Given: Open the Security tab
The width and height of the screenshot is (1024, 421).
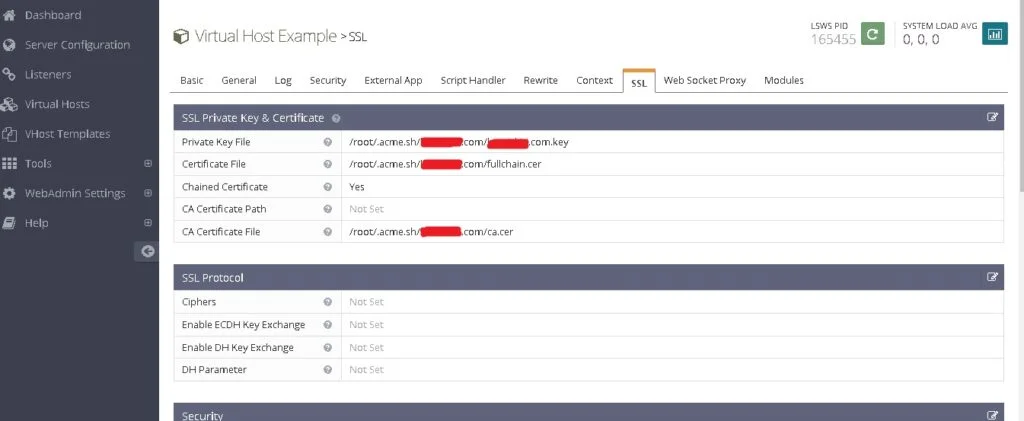Looking at the screenshot, I should [x=328, y=80].
